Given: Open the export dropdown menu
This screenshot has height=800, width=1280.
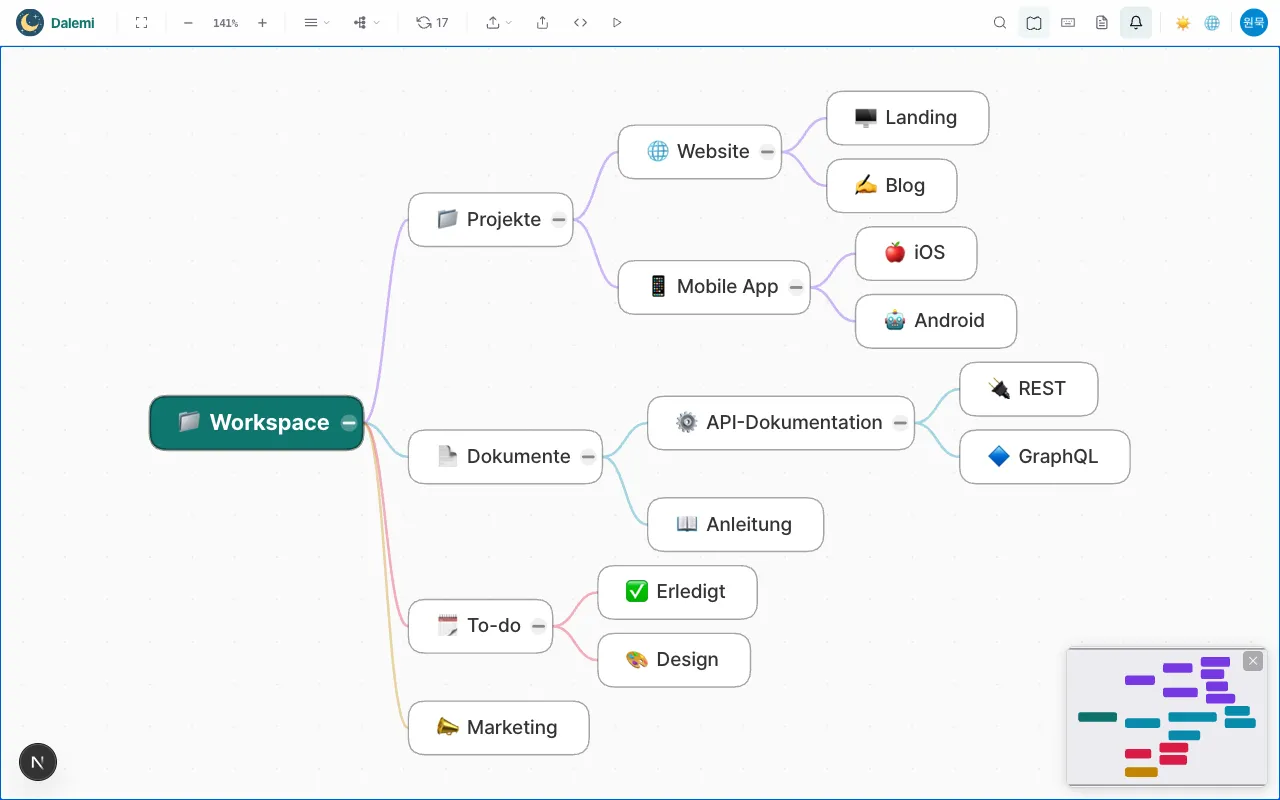Looking at the screenshot, I should click(x=498, y=22).
